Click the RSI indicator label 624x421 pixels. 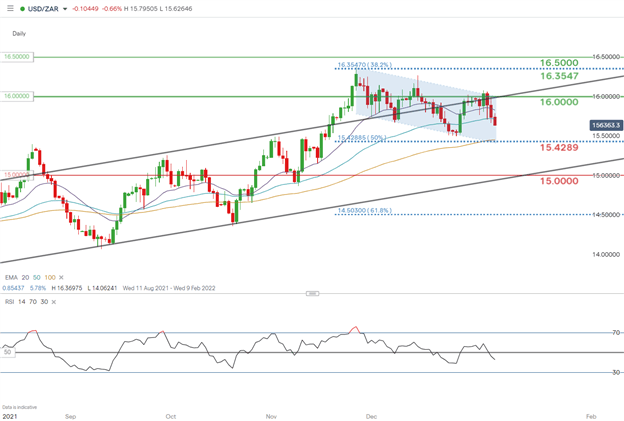[x=10, y=302]
